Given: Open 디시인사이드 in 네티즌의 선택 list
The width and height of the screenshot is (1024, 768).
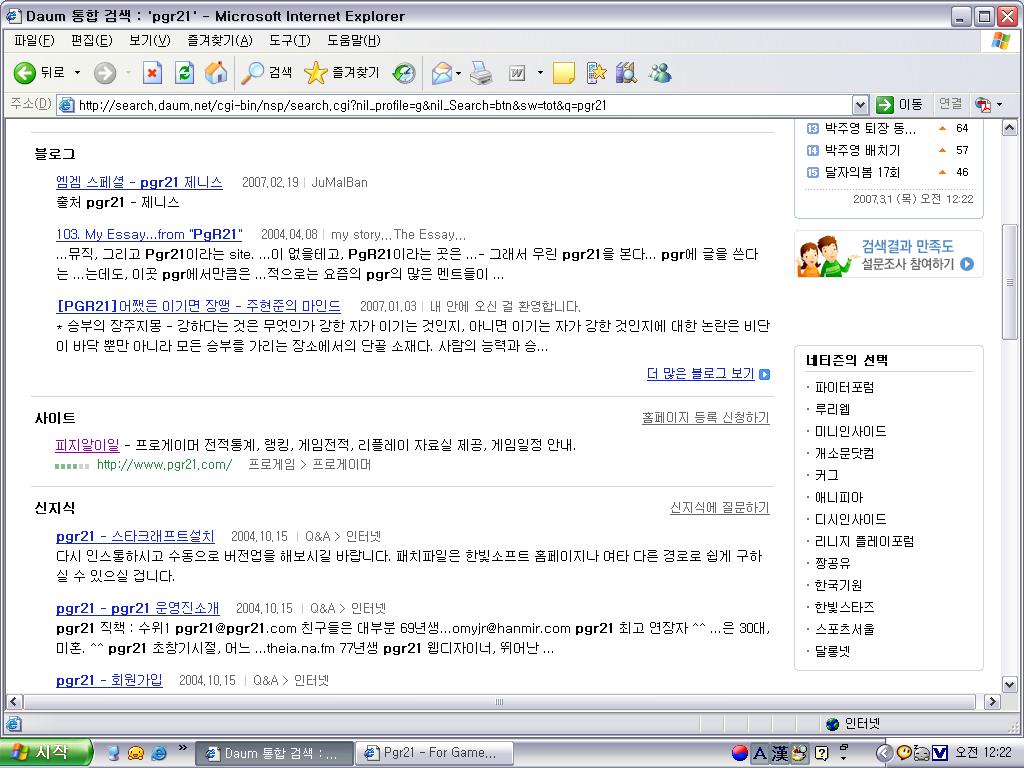Looking at the screenshot, I should [850, 519].
